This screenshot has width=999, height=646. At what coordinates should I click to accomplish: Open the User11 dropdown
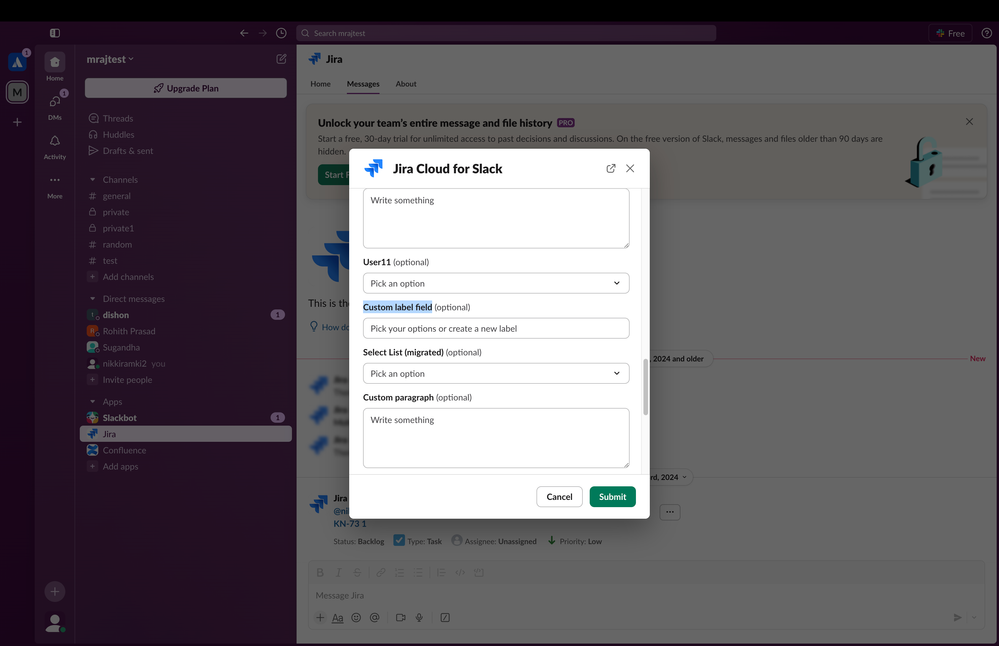pyautogui.click(x=496, y=284)
